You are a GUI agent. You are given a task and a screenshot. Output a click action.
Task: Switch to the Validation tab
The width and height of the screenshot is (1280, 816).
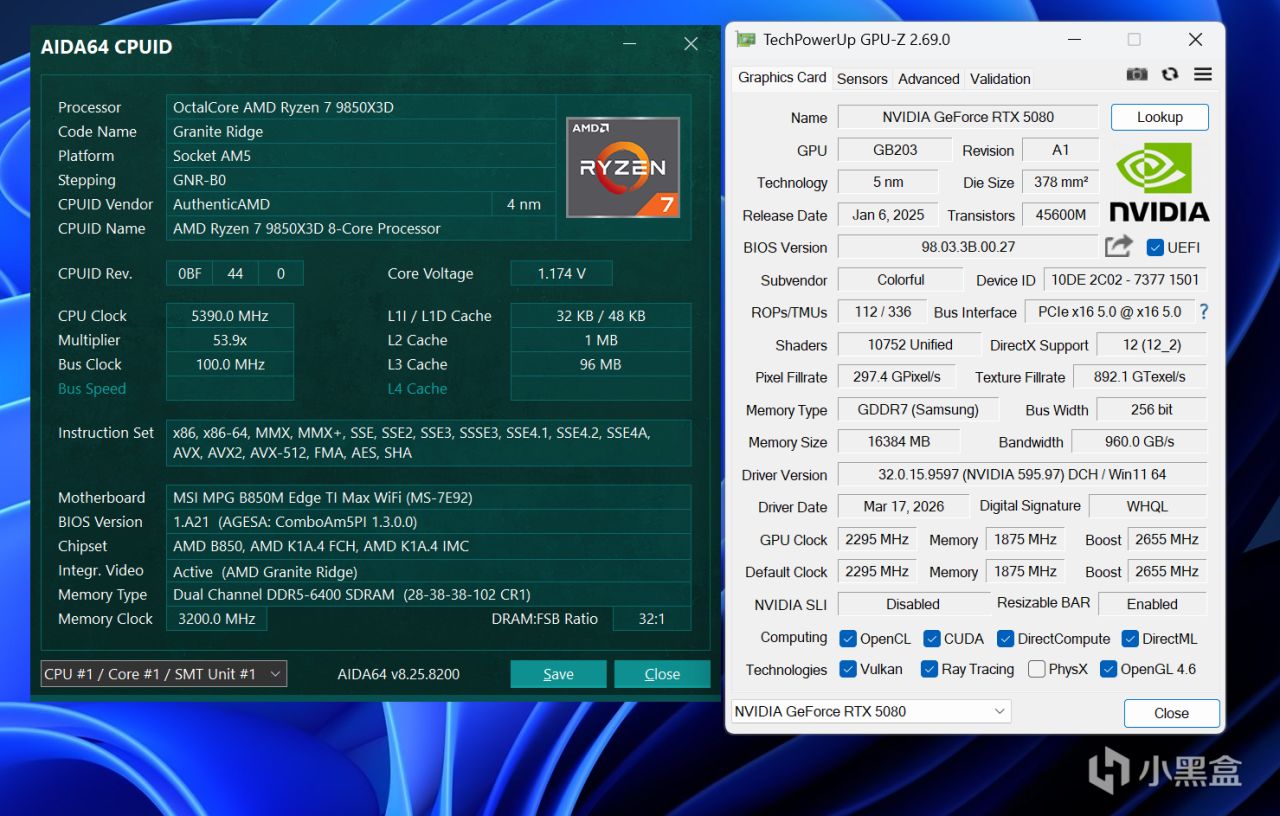tap(1000, 79)
